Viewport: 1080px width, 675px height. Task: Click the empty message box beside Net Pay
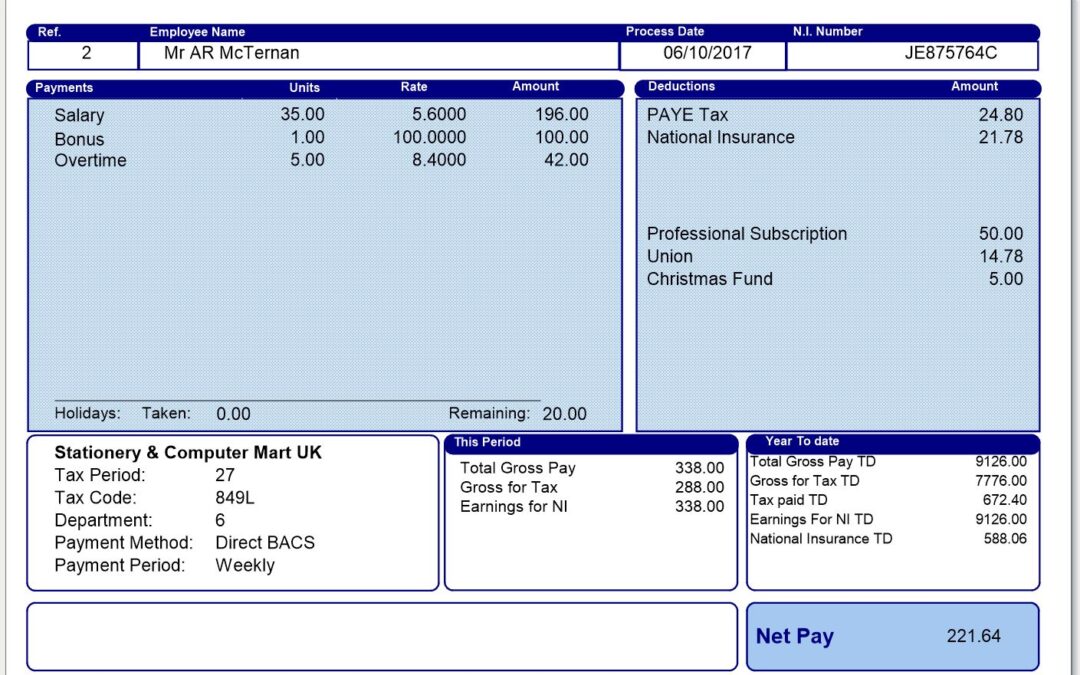point(381,636)
